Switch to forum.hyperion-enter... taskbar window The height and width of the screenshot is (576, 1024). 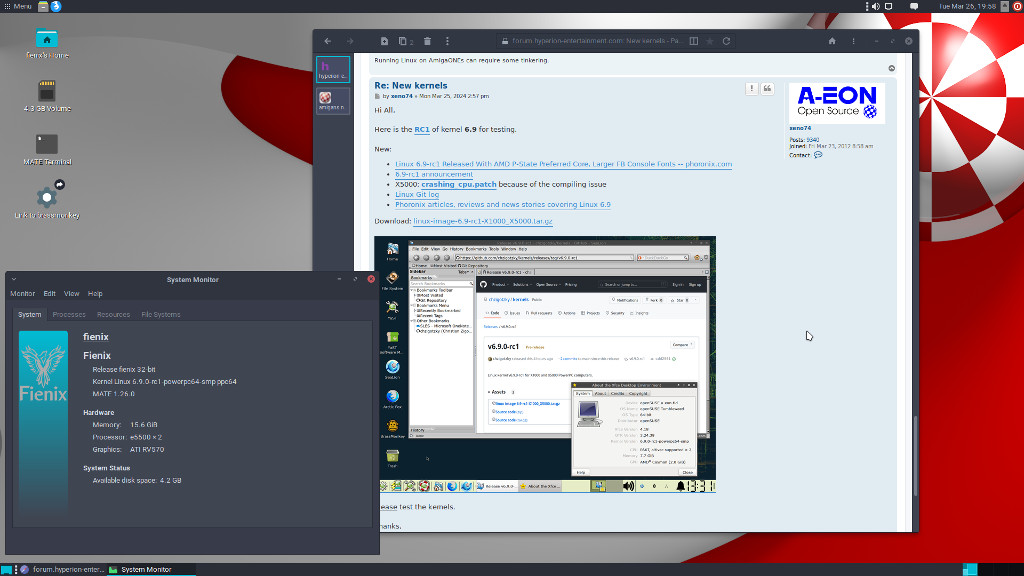63,569
